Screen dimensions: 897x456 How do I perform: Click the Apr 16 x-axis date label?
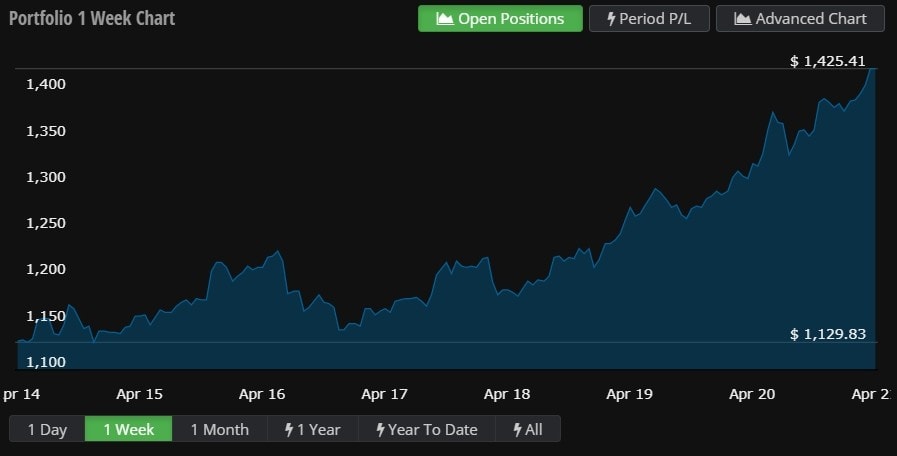(263, 394)
